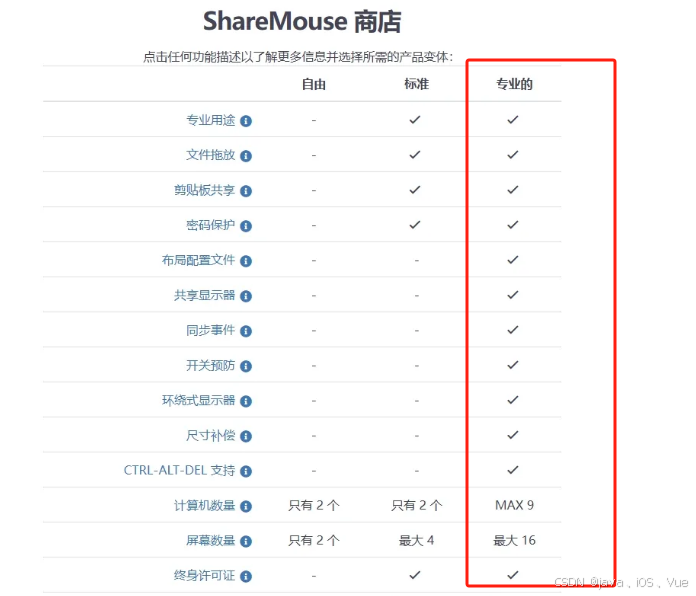Click the 屏幕数量 feature link
Image resolution: width=696 pixels, height=596 pixels.
pos(210,541)
